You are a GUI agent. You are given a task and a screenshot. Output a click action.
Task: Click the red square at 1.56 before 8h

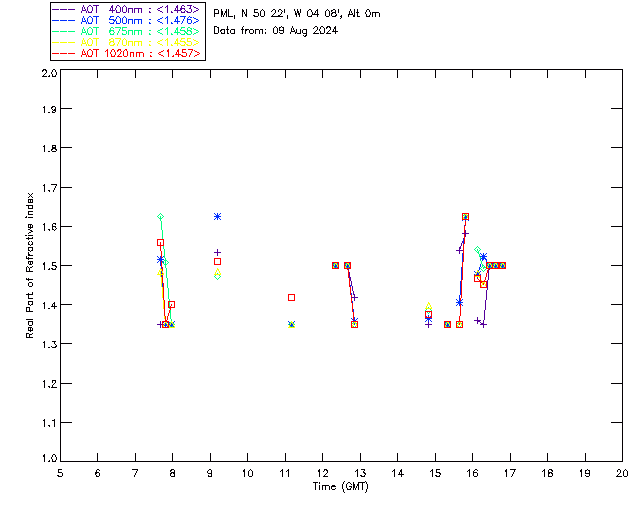pos(160,243)
